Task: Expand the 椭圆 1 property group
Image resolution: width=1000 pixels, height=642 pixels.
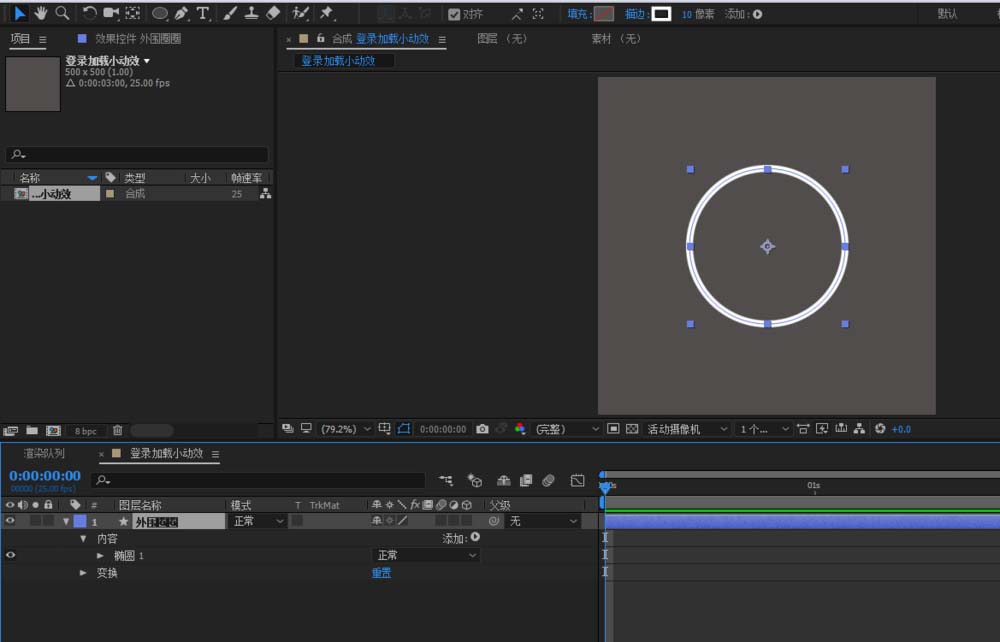Action: [100, 555]
